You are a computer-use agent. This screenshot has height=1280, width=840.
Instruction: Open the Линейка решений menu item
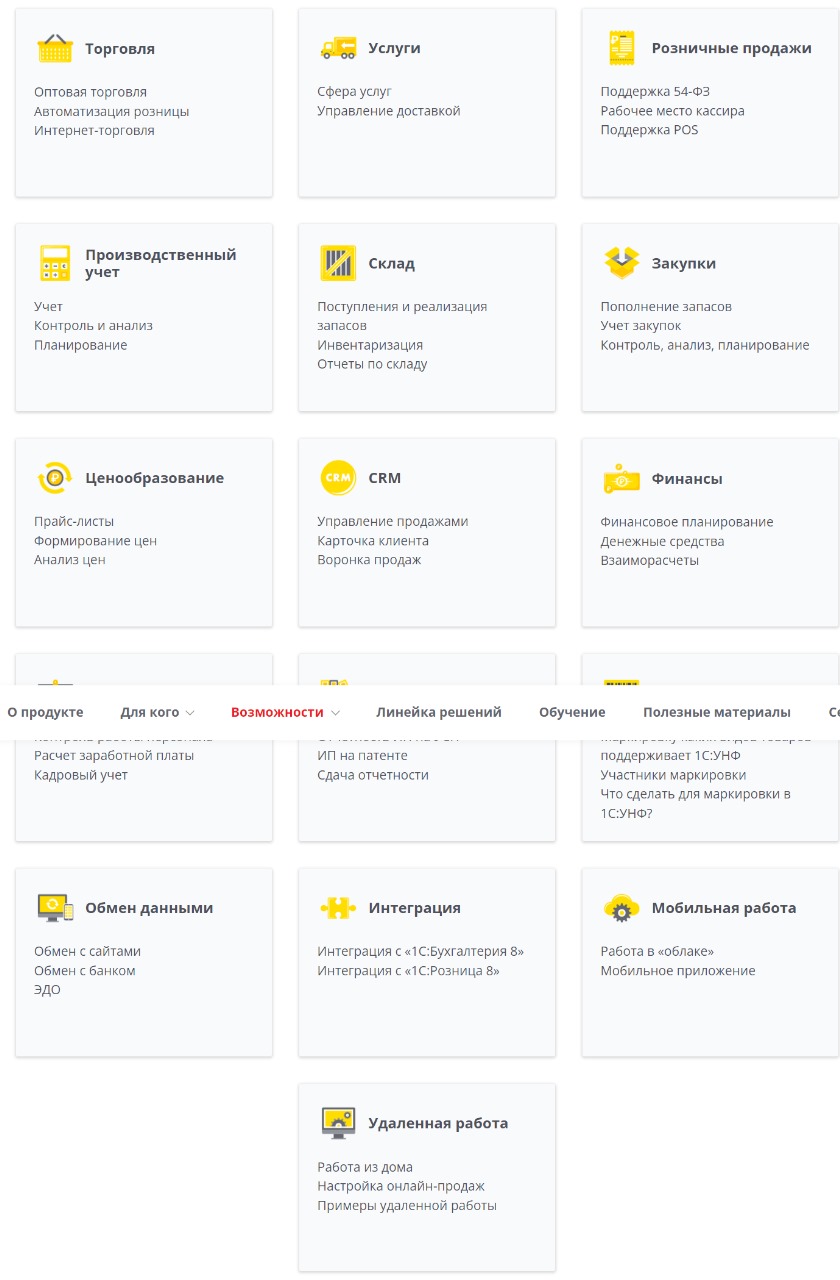tap(438, 712)
